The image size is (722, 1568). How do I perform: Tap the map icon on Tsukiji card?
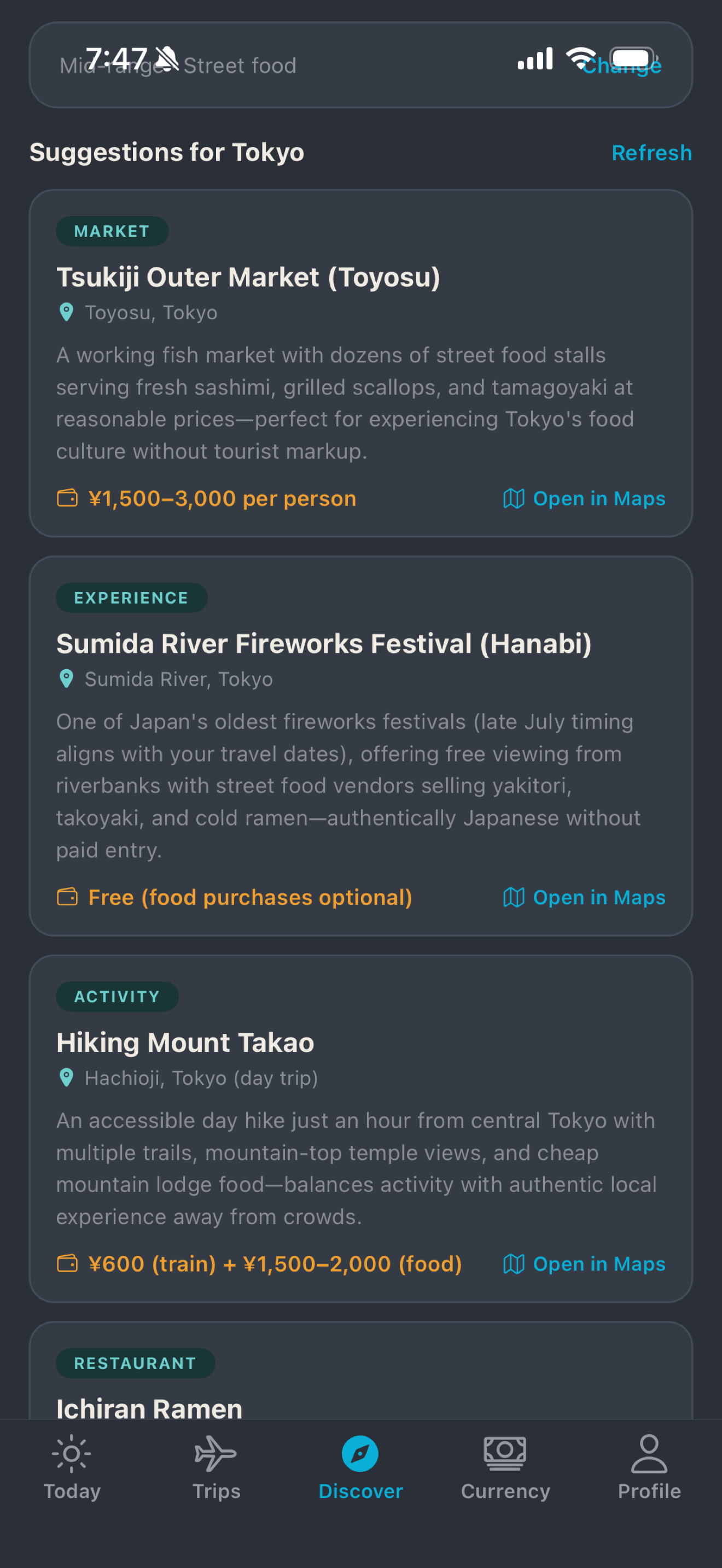tap(514, 499)
